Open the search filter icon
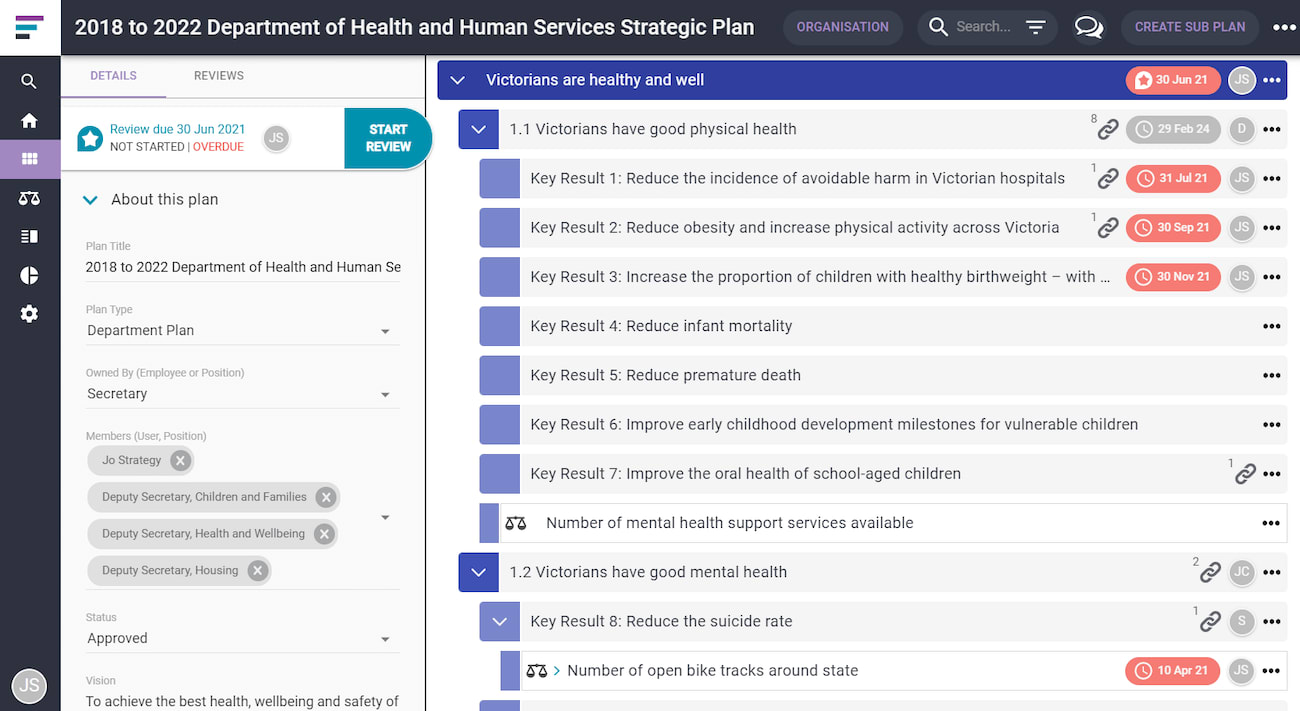The width and height of the screenshot is (1300, 711). coord(1036,27)
